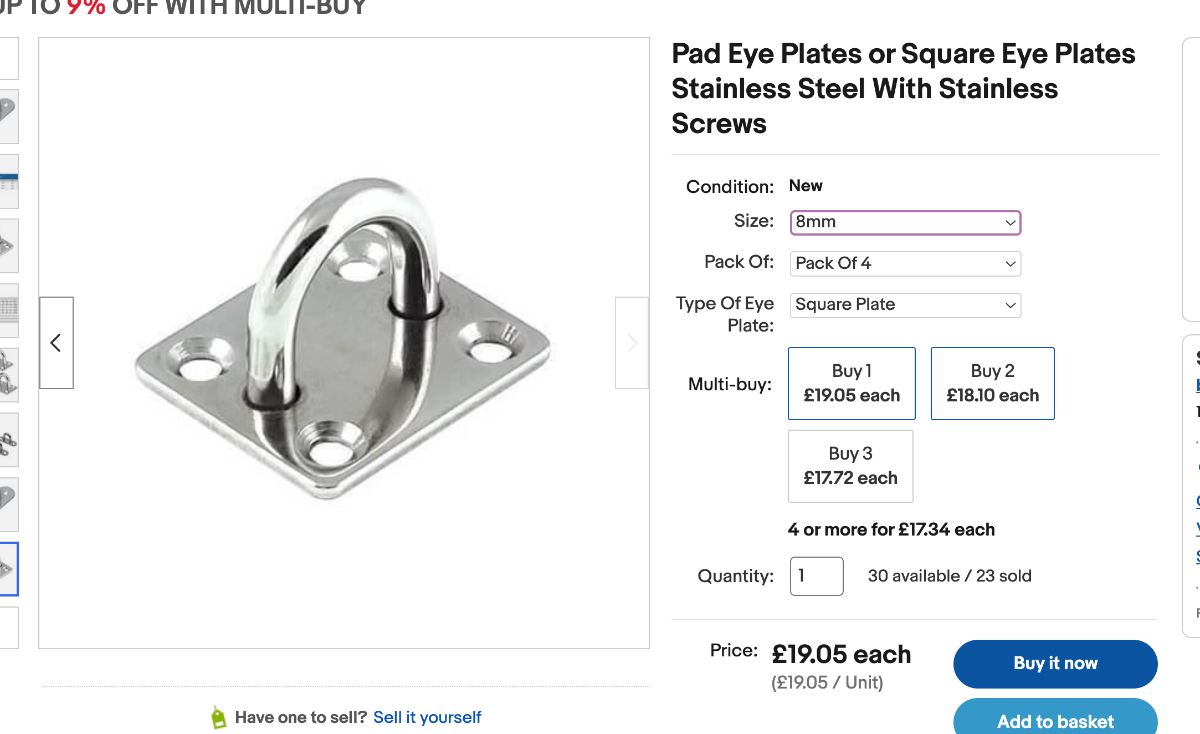Click the main pad eye plate image

click(343, 342)
